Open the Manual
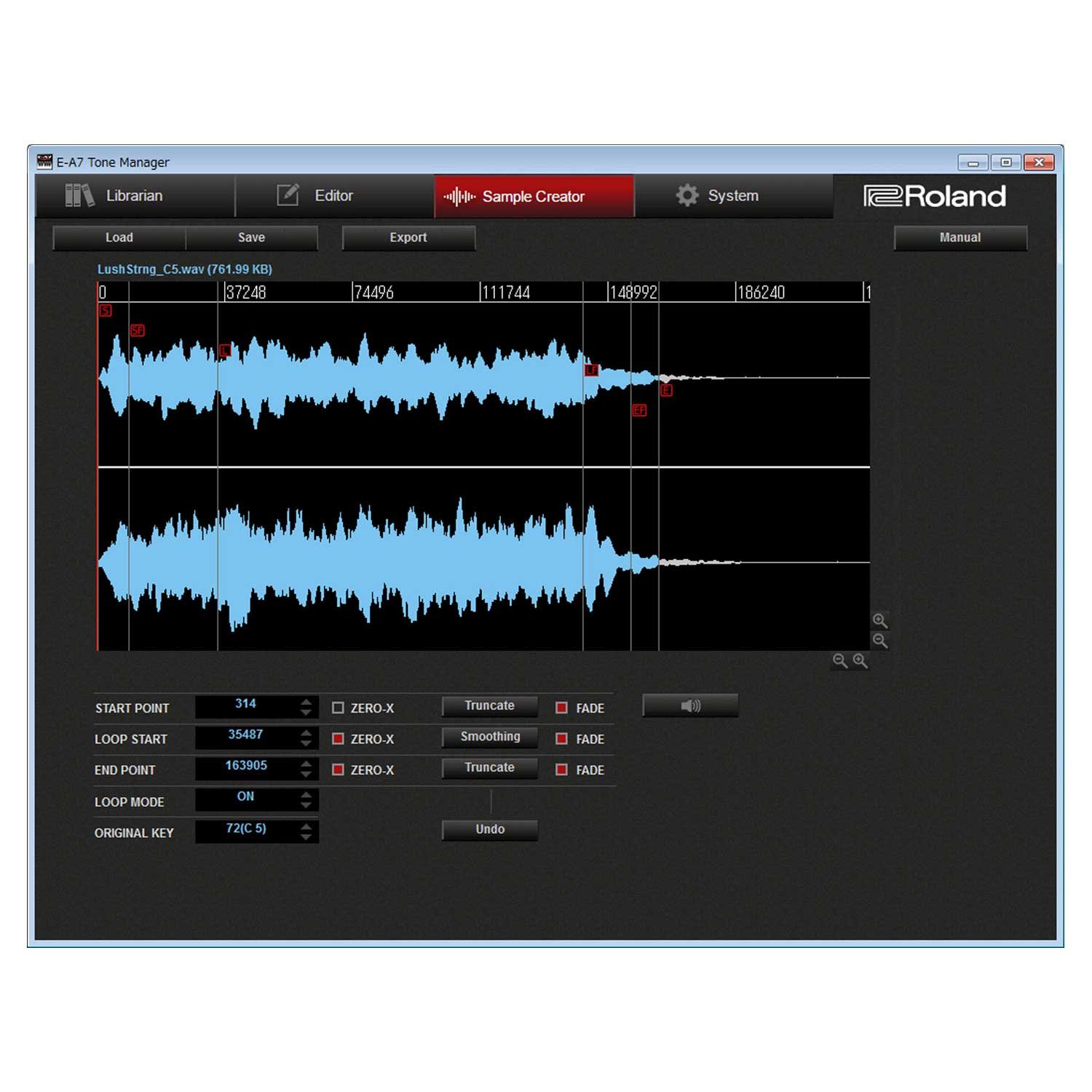The image size is (1092, 1092). click(960, 238)
